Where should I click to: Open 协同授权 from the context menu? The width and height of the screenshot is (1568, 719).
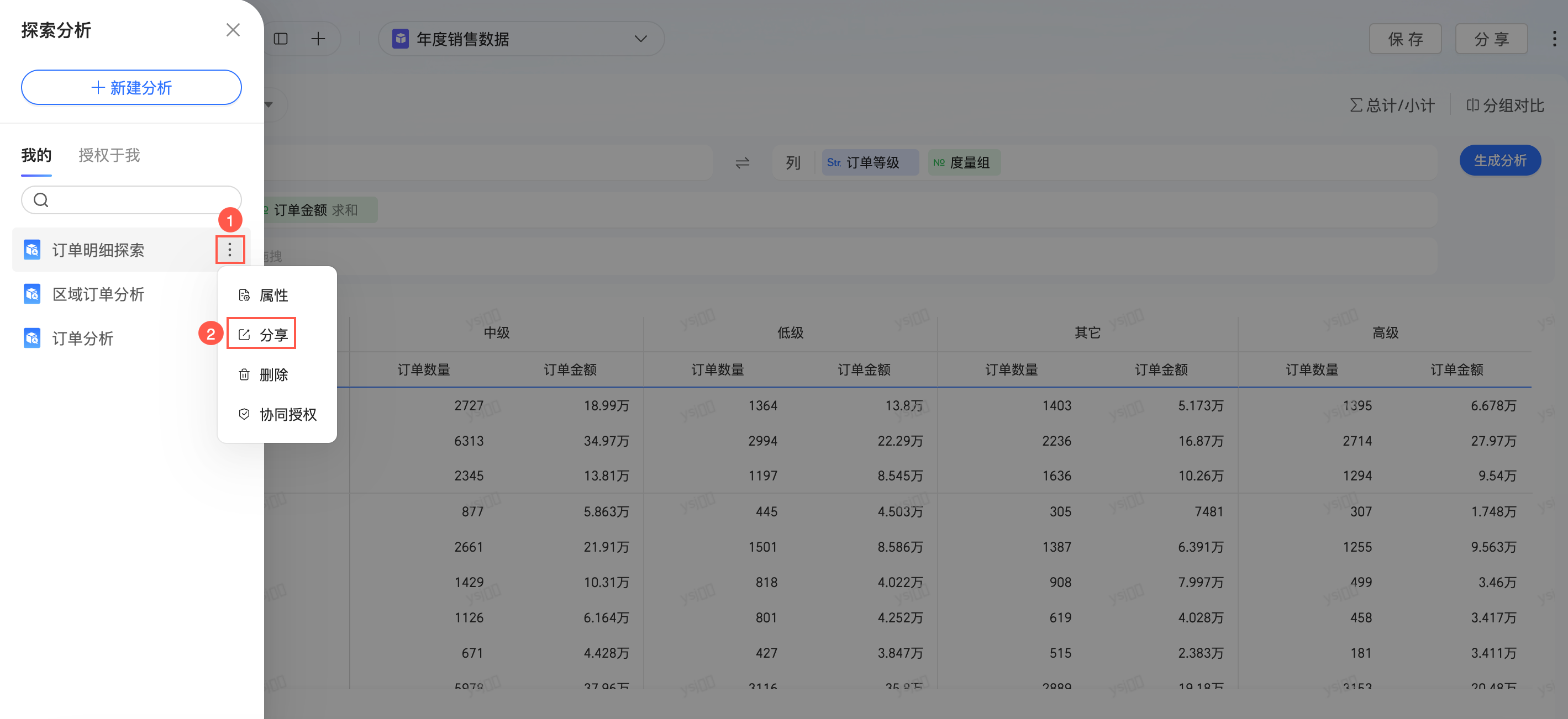pyautogui.click(x=287, y=414)
